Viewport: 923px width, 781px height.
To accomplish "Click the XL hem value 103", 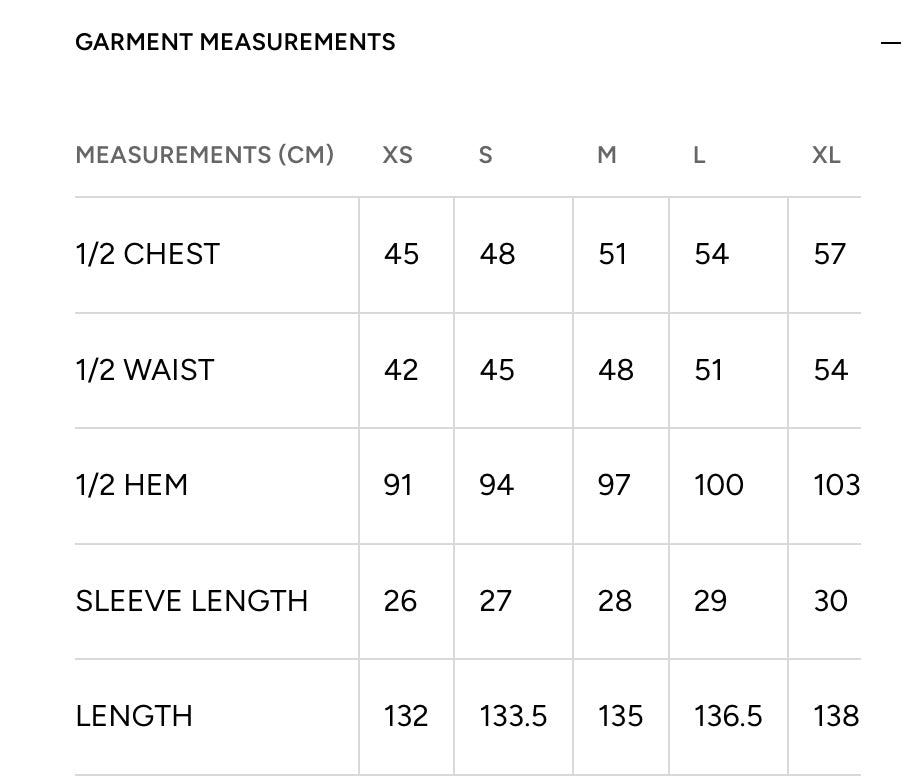I will point(836,486).
